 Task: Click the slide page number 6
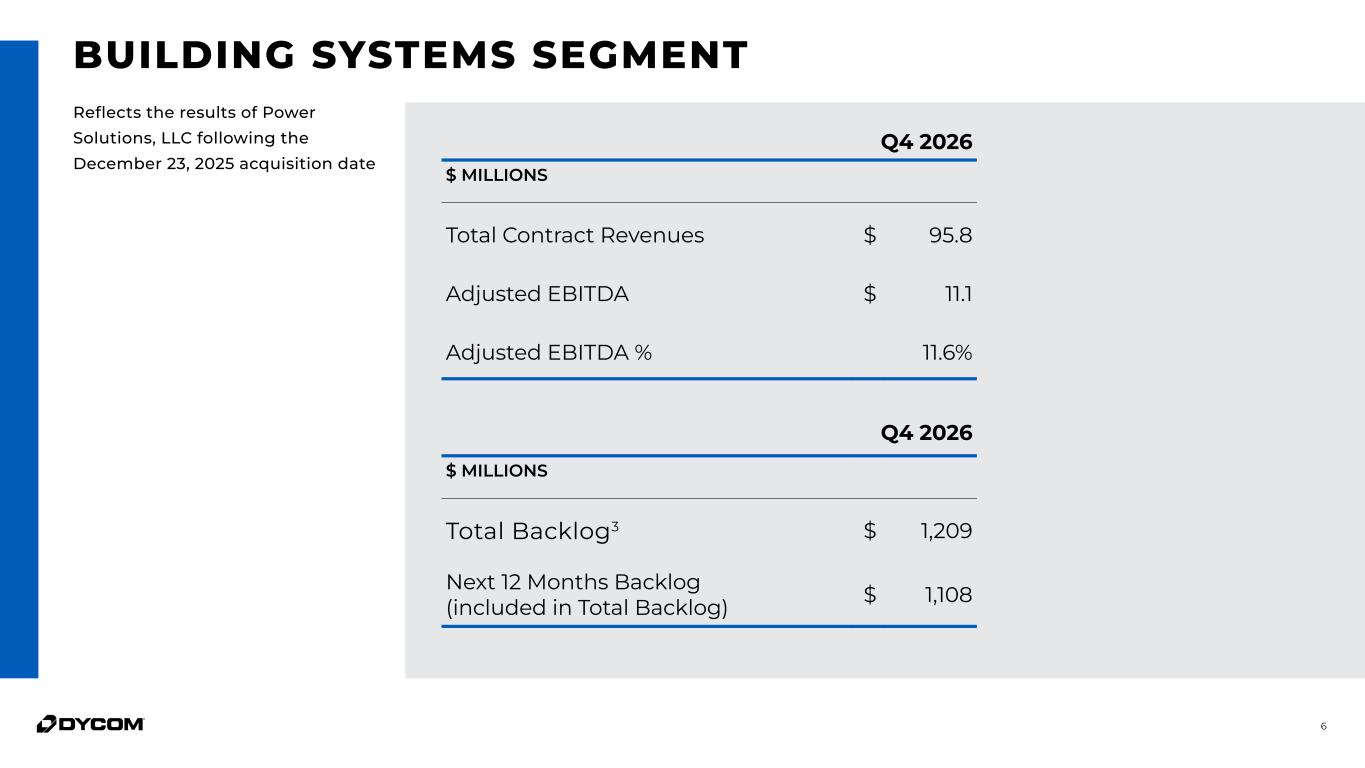point(1323,726)
